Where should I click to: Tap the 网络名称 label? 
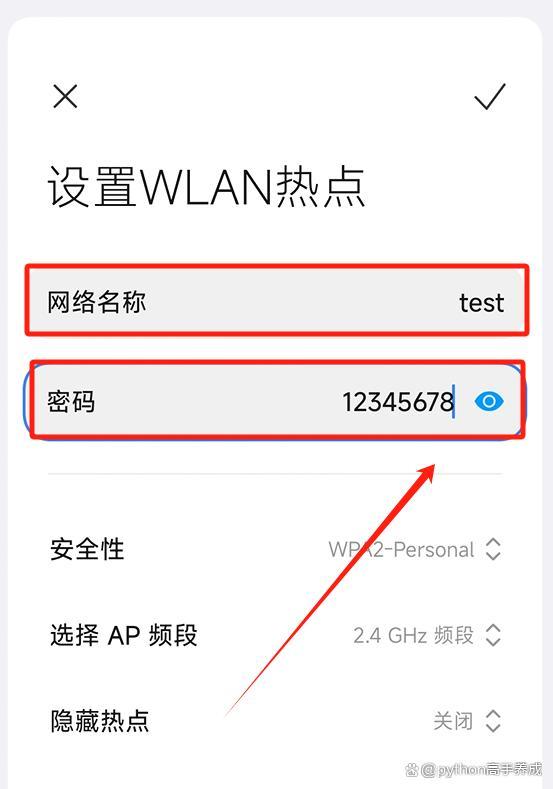click(x=97, y=302)
